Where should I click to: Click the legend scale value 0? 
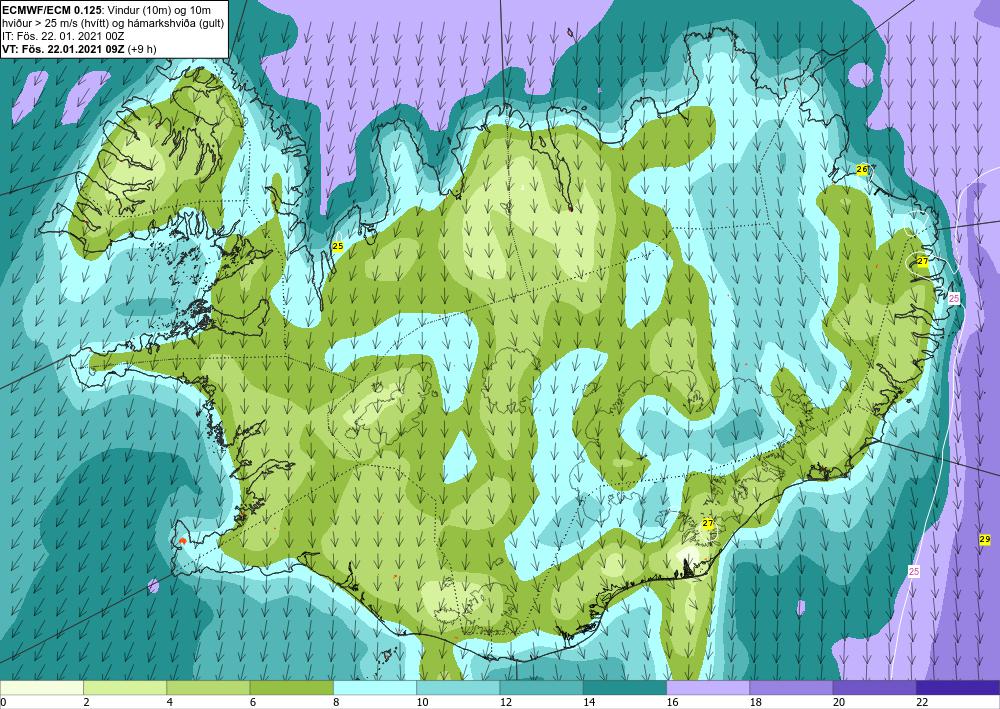click(3, 702)
